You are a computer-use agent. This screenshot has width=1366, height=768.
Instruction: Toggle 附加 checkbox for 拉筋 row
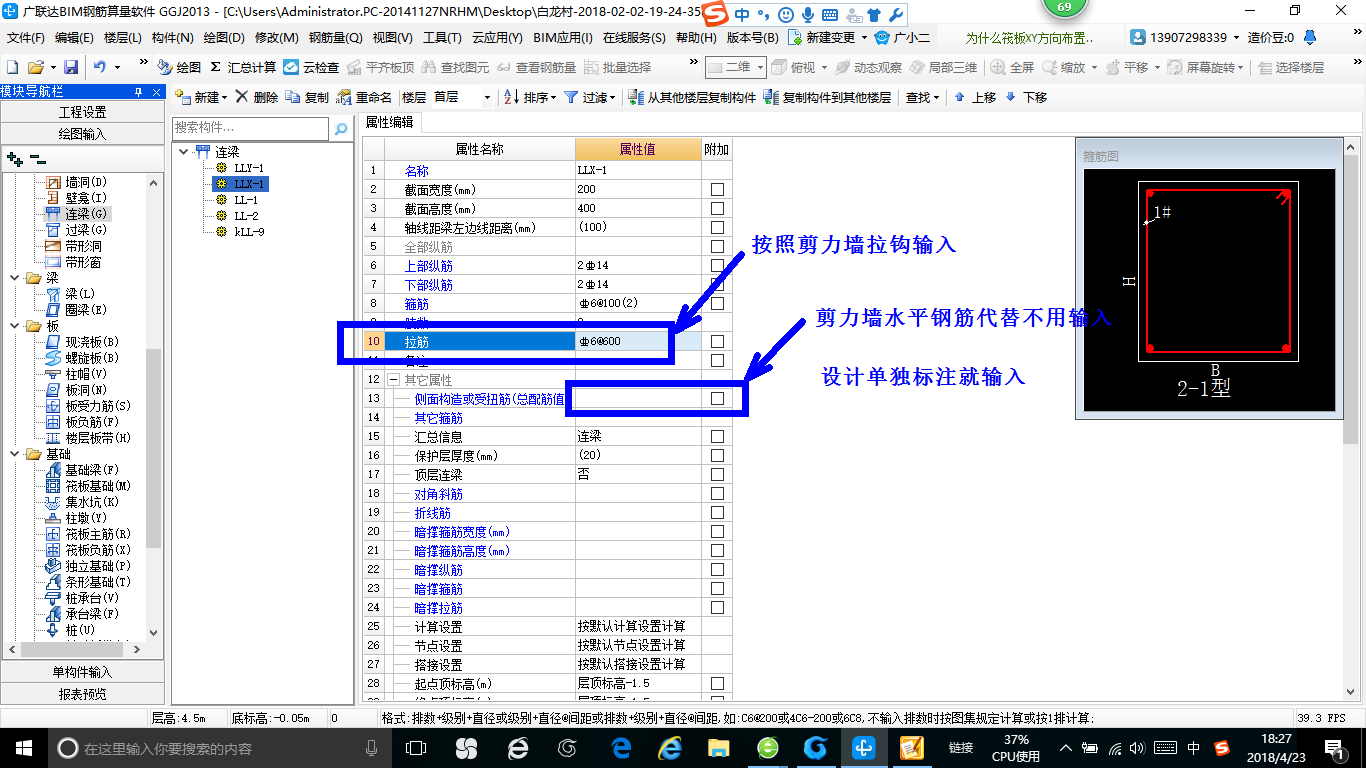[717, 342]
